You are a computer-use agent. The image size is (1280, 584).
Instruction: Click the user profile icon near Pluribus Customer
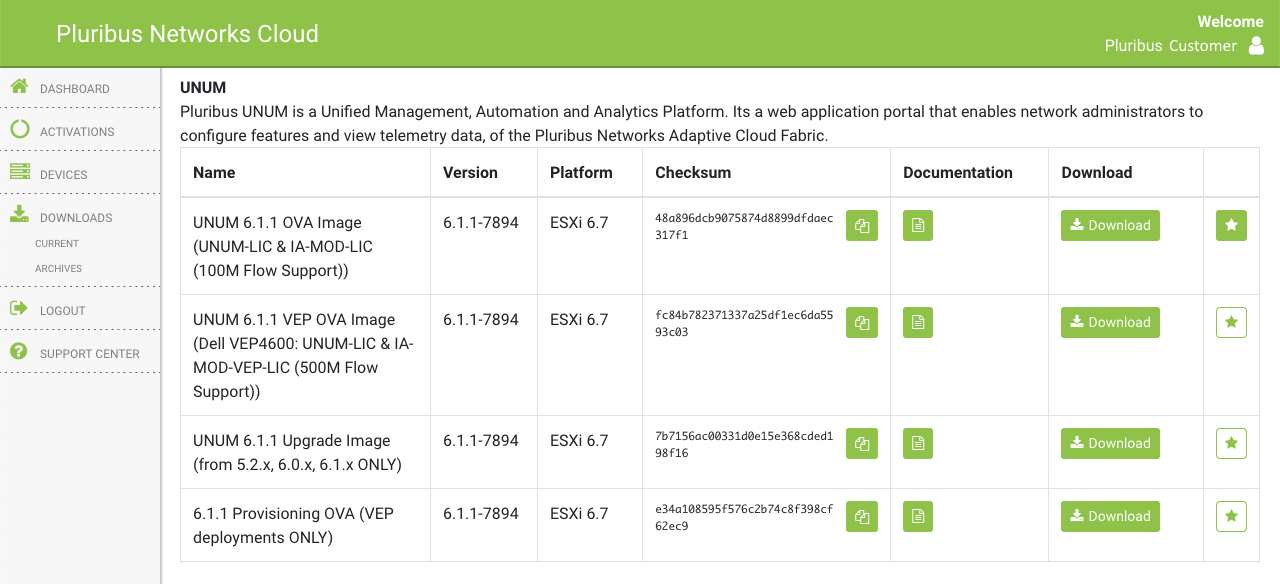coord(1256,46)
